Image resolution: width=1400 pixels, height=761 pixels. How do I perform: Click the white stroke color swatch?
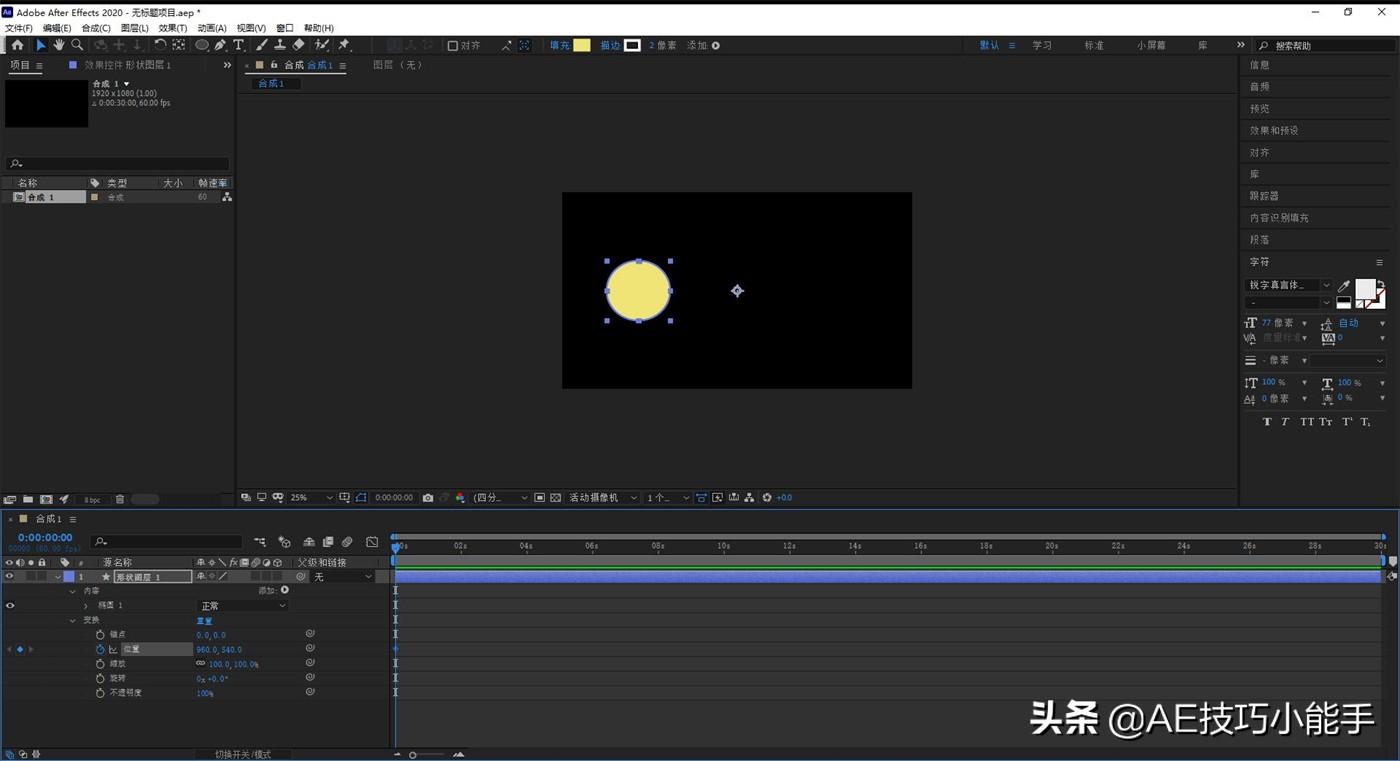632,45
